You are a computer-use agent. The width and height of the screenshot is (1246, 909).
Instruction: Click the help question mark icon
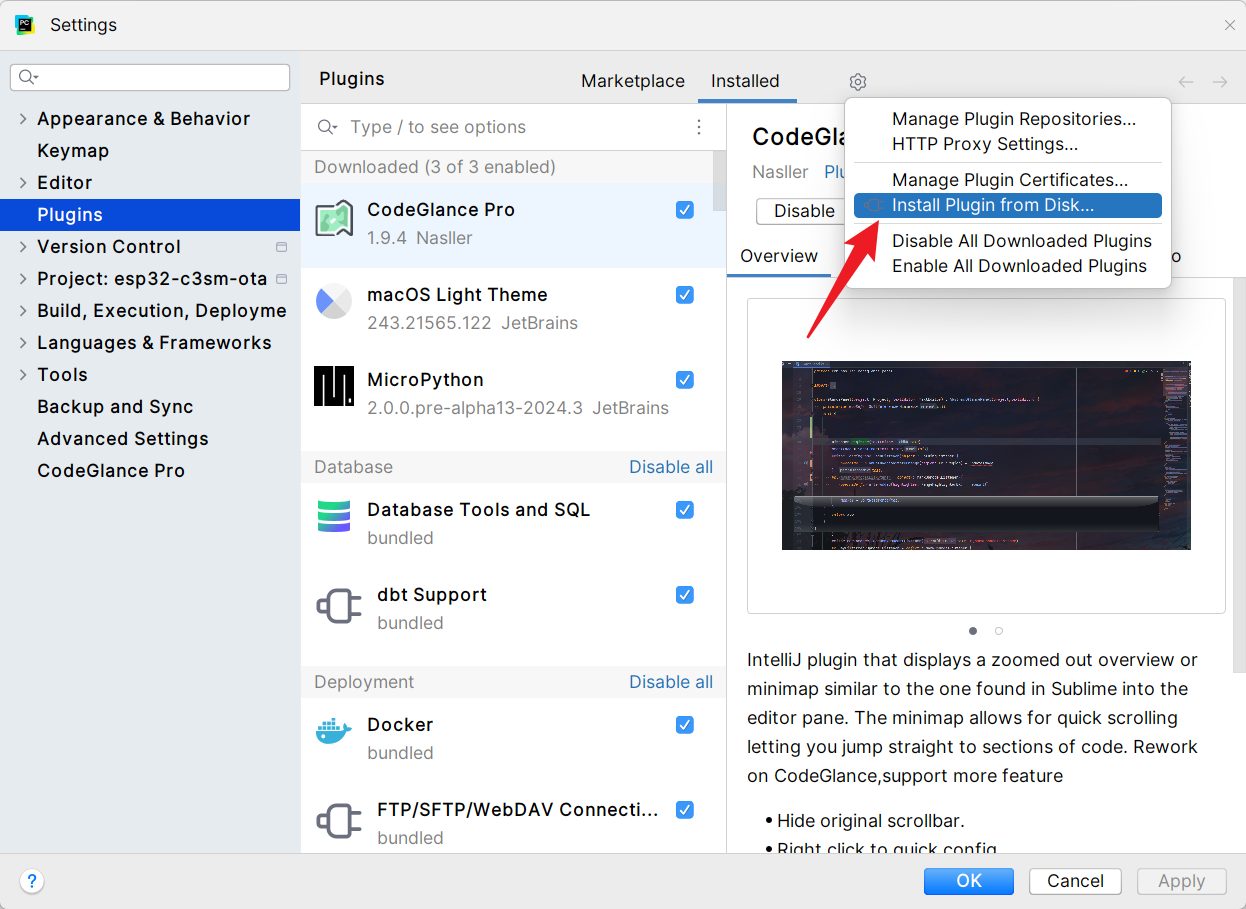coord(31,881)
